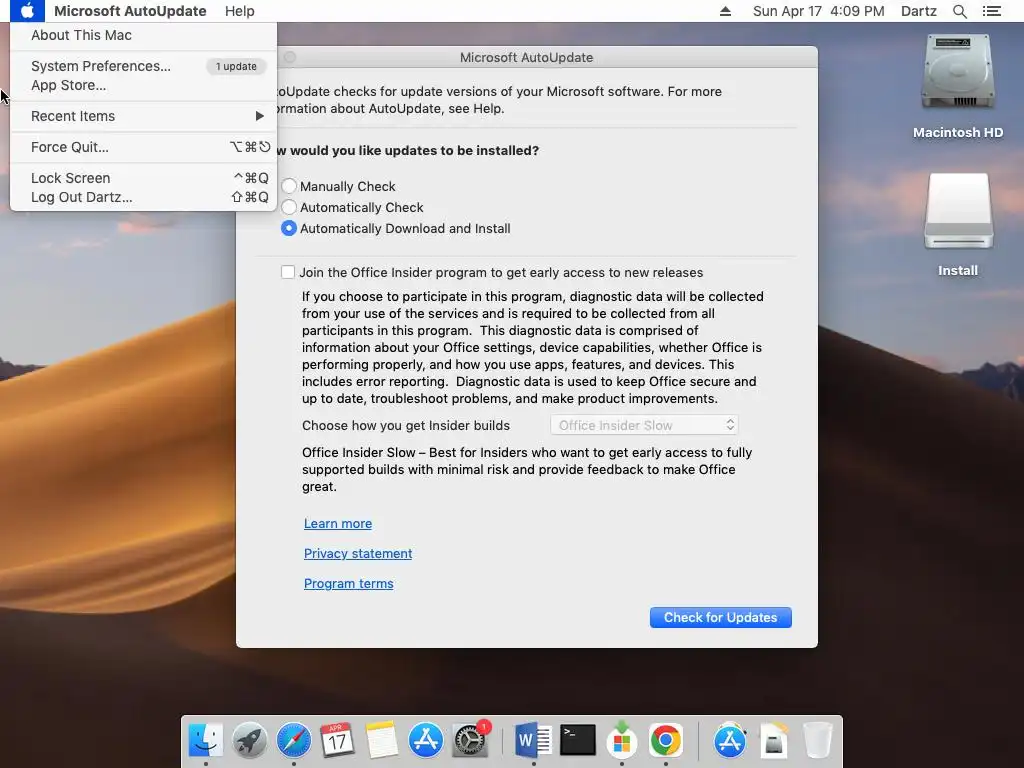This screenshot has height=768, width=1024.
Task: Open the Privacy statement link
Action: 358,553
